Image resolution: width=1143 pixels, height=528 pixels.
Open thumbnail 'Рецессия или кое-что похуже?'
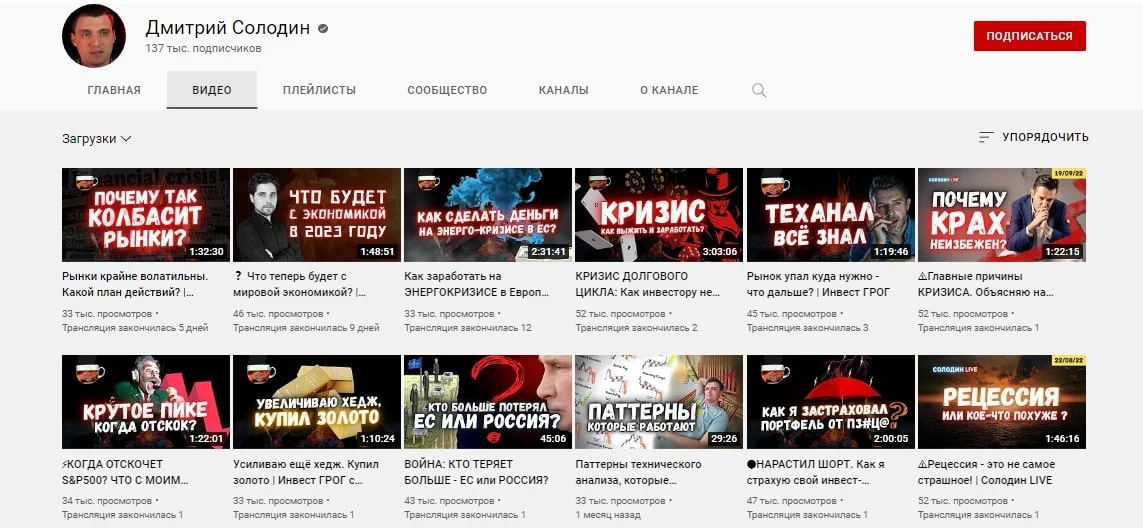pyautogui.click(x=1002, y=402)
